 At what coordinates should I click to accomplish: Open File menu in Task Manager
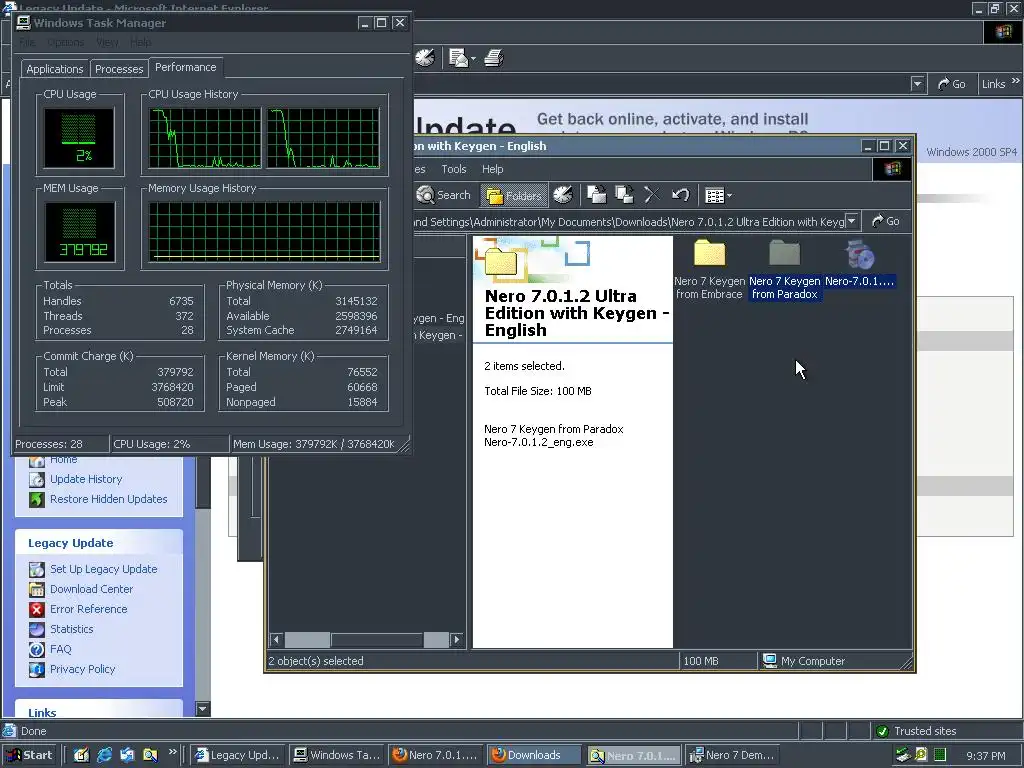point(27,42)
